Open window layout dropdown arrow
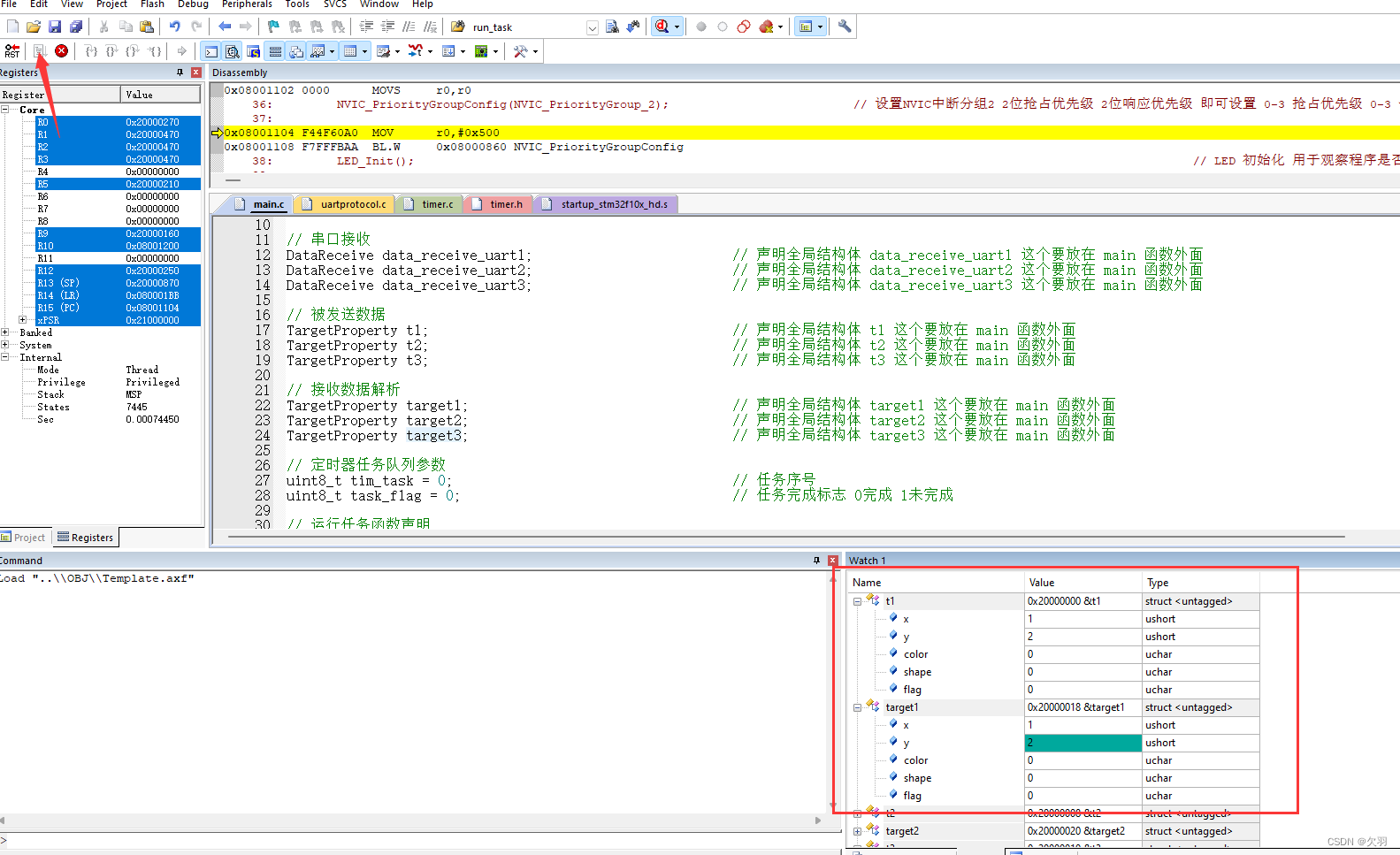The height and width of the screenshot is (855, 1400). click(820, 27)
